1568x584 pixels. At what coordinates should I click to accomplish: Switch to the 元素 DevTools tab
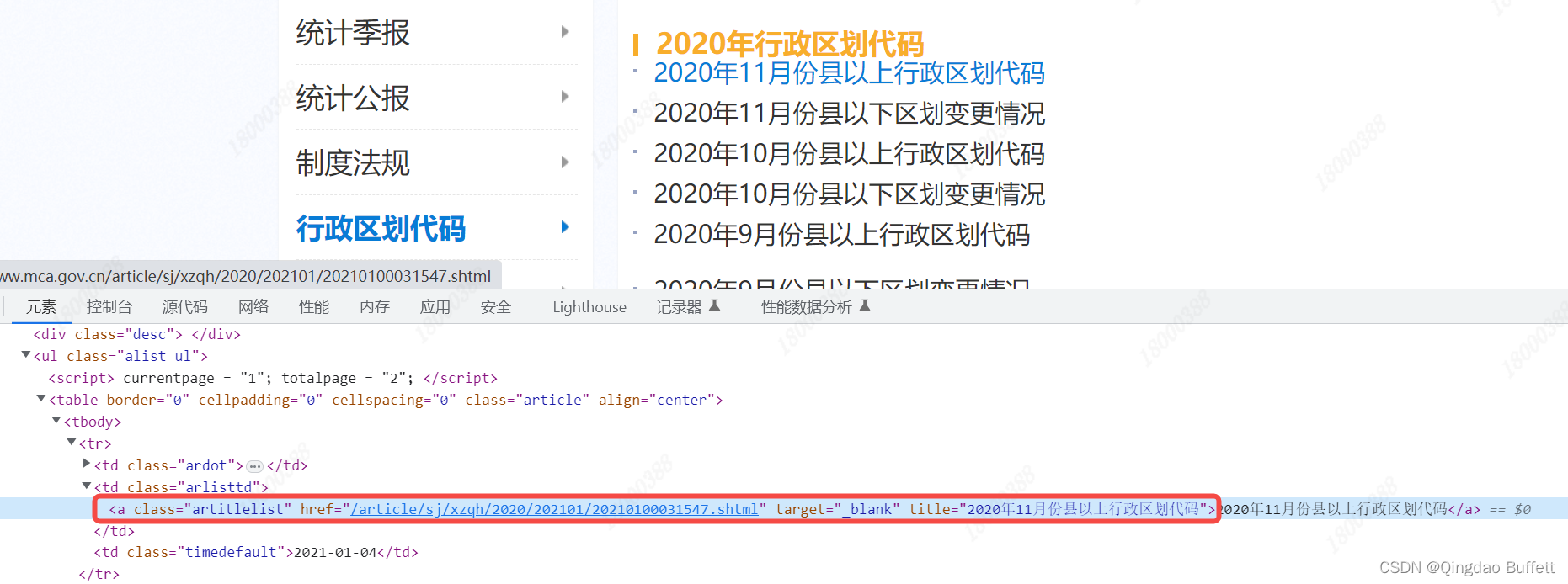click(40, 307)
